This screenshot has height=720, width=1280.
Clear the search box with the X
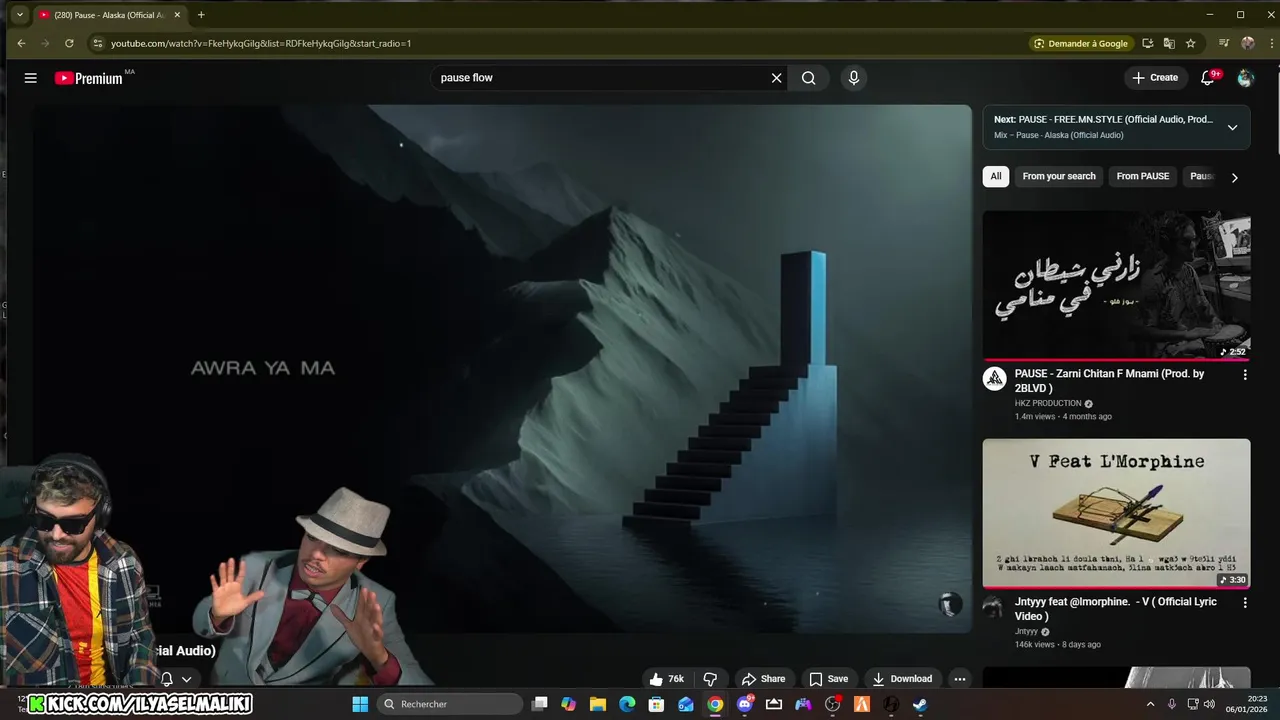(776, 78)
